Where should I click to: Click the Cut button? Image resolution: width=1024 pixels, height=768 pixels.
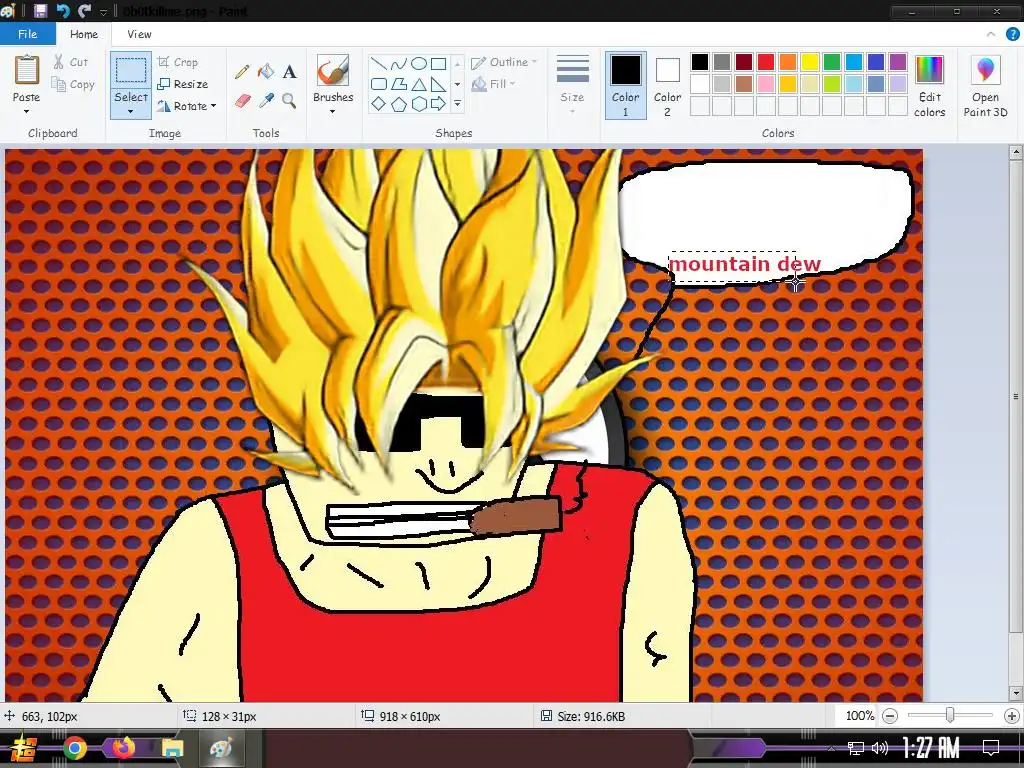[71, 62]
